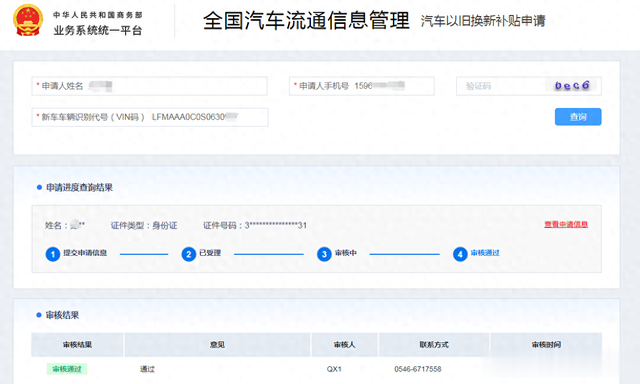Click the 审核结果 column header
The height and width of the screenshot is (384, 640).
pos(77,345)
